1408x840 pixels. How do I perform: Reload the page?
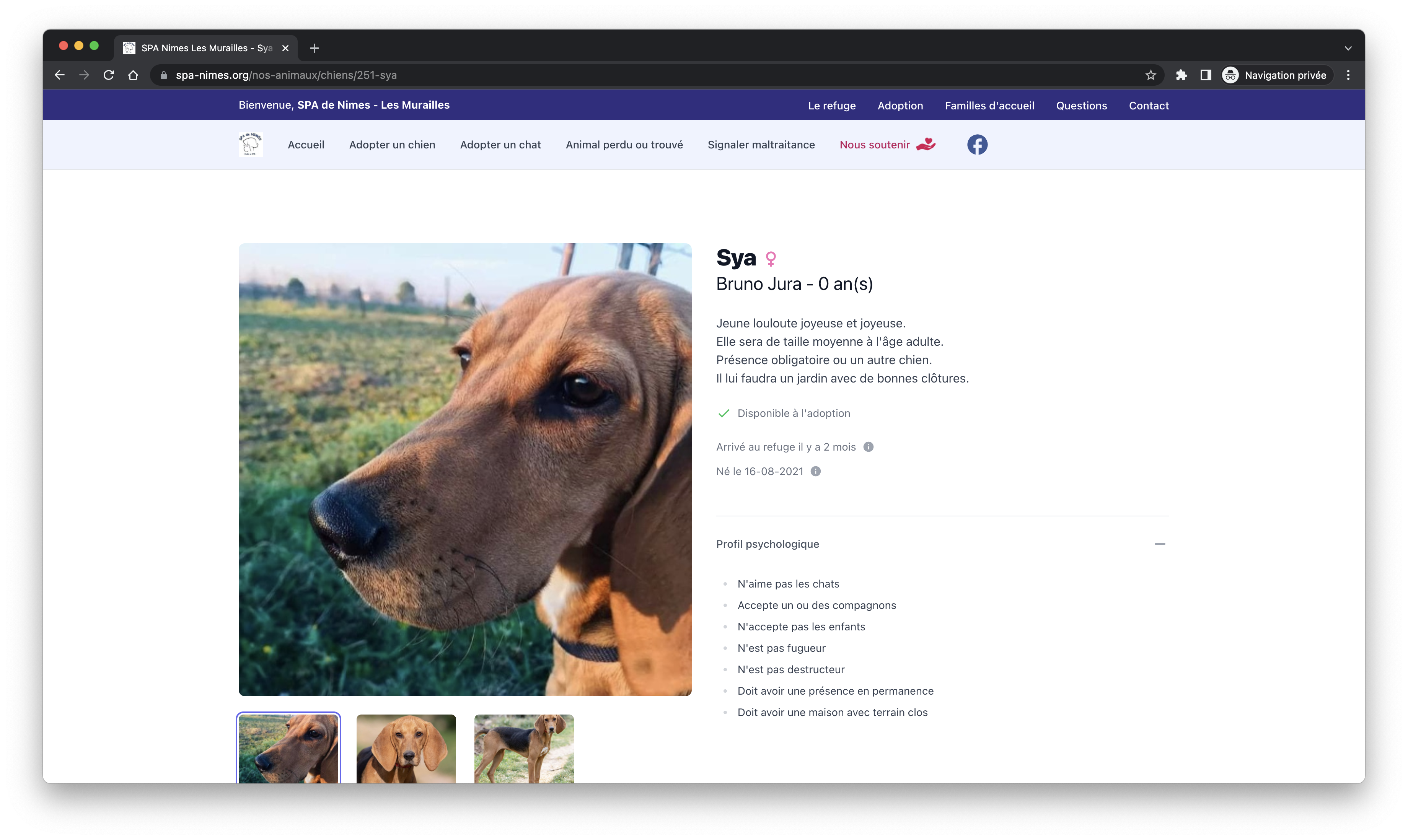pos(109,75)
